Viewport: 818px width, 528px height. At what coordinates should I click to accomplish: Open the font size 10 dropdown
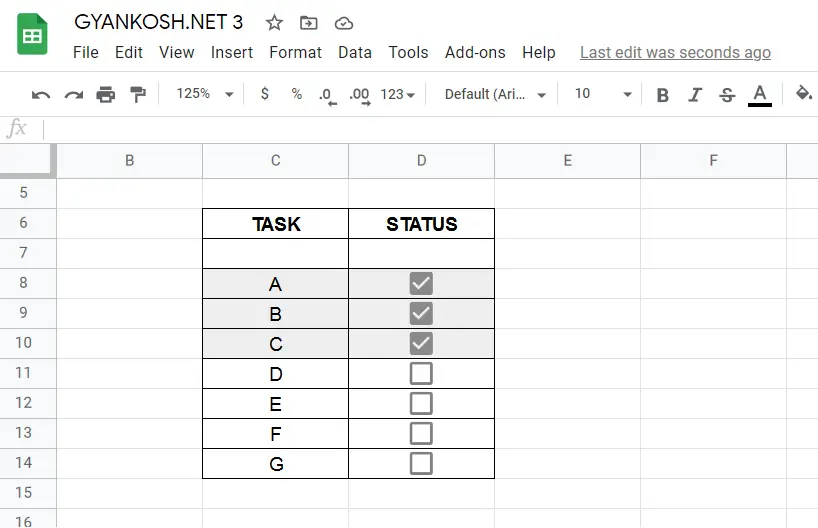(x=603, y=94)
